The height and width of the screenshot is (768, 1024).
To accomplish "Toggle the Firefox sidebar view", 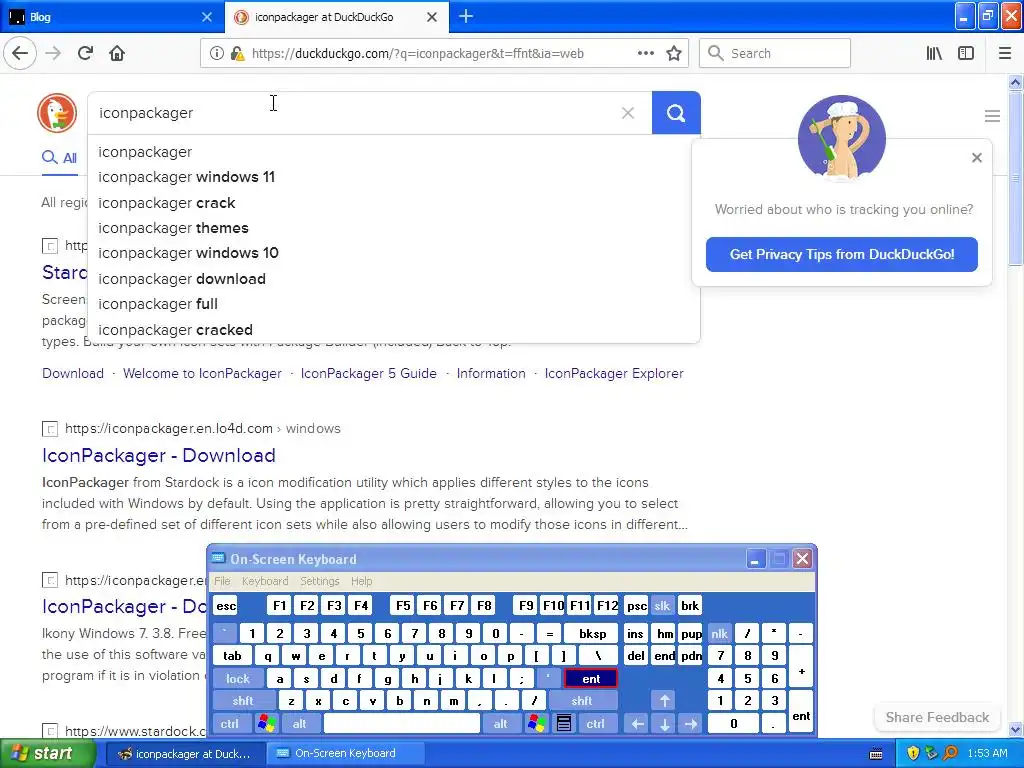I will 966,54.
